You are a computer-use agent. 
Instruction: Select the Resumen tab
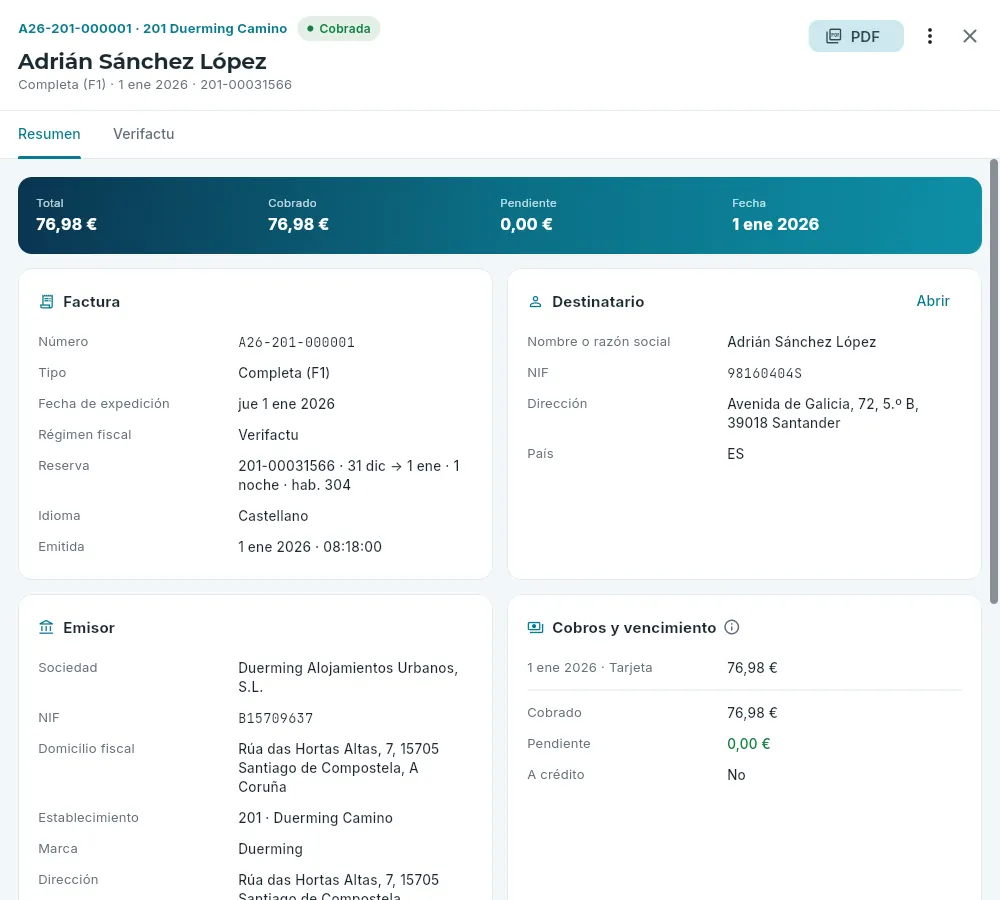[x=49, y=134]
